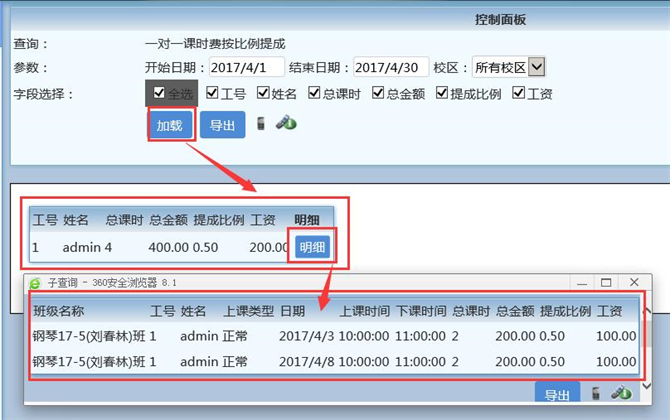The width and height of the screenshot is (670, 420).
Task: Click admin name in summary table
Action: point(82,247)
